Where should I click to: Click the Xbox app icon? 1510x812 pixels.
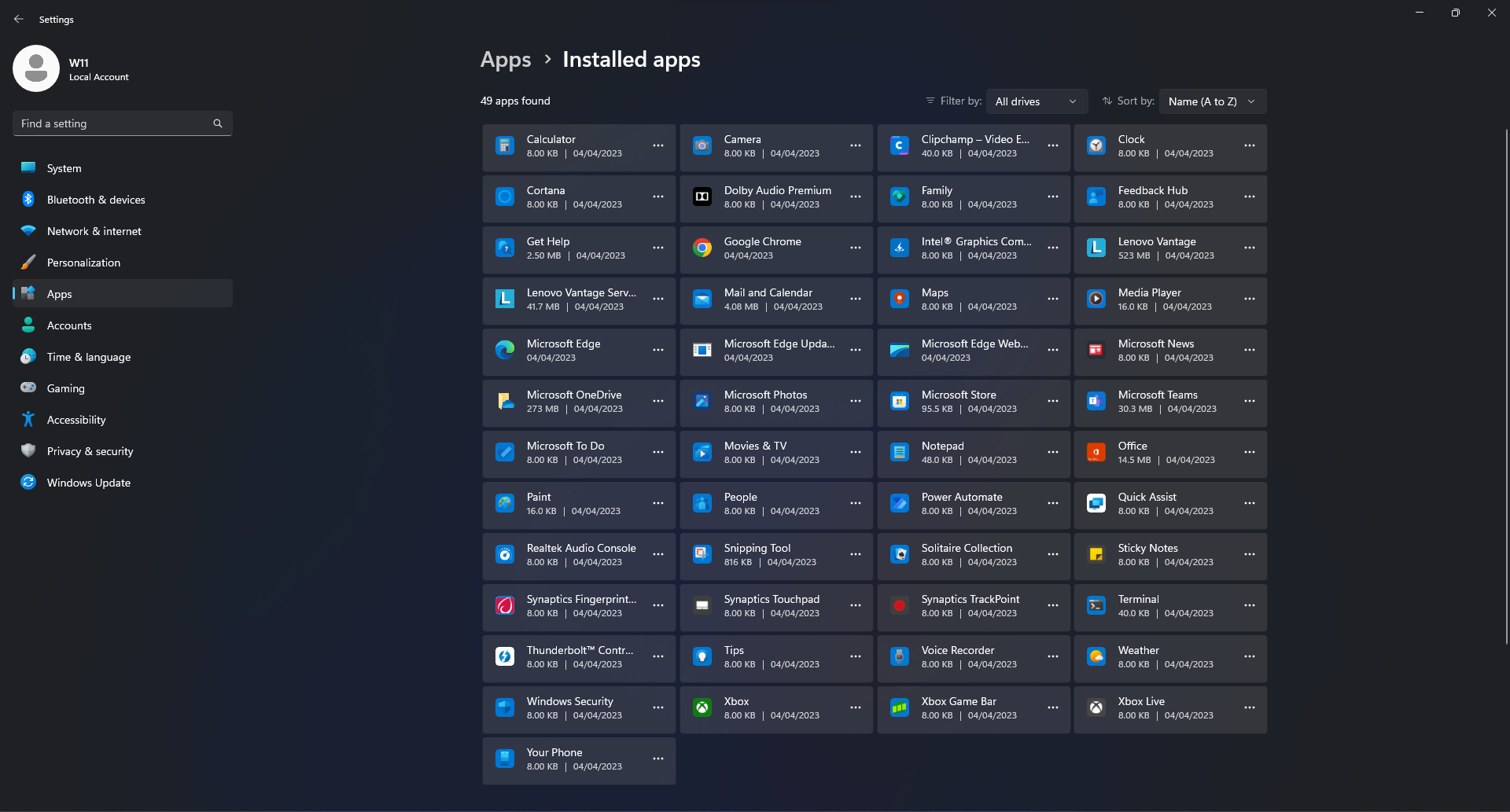click(702, 707)
